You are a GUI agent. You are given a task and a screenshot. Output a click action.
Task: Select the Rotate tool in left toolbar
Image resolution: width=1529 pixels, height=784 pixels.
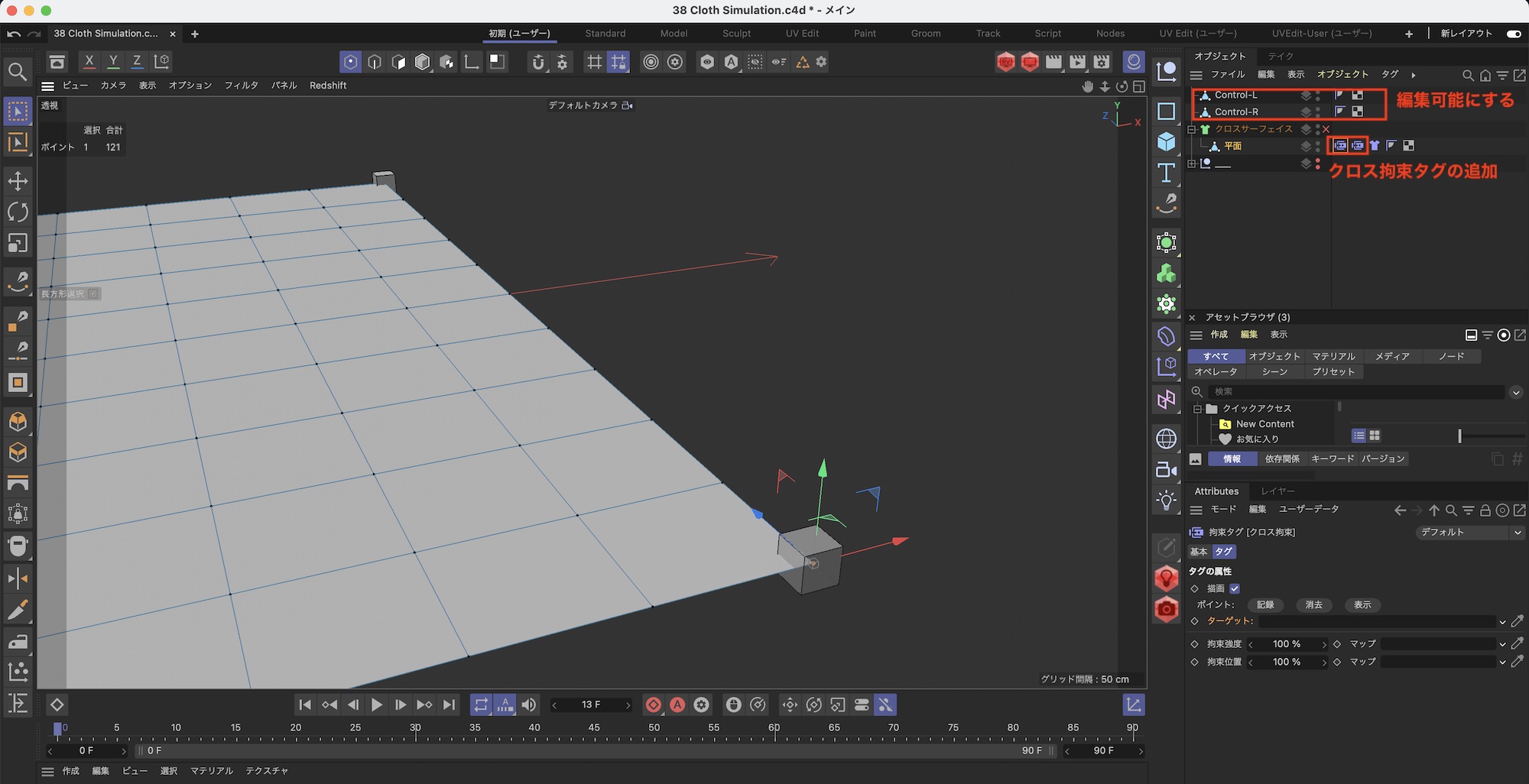[18, 212]
